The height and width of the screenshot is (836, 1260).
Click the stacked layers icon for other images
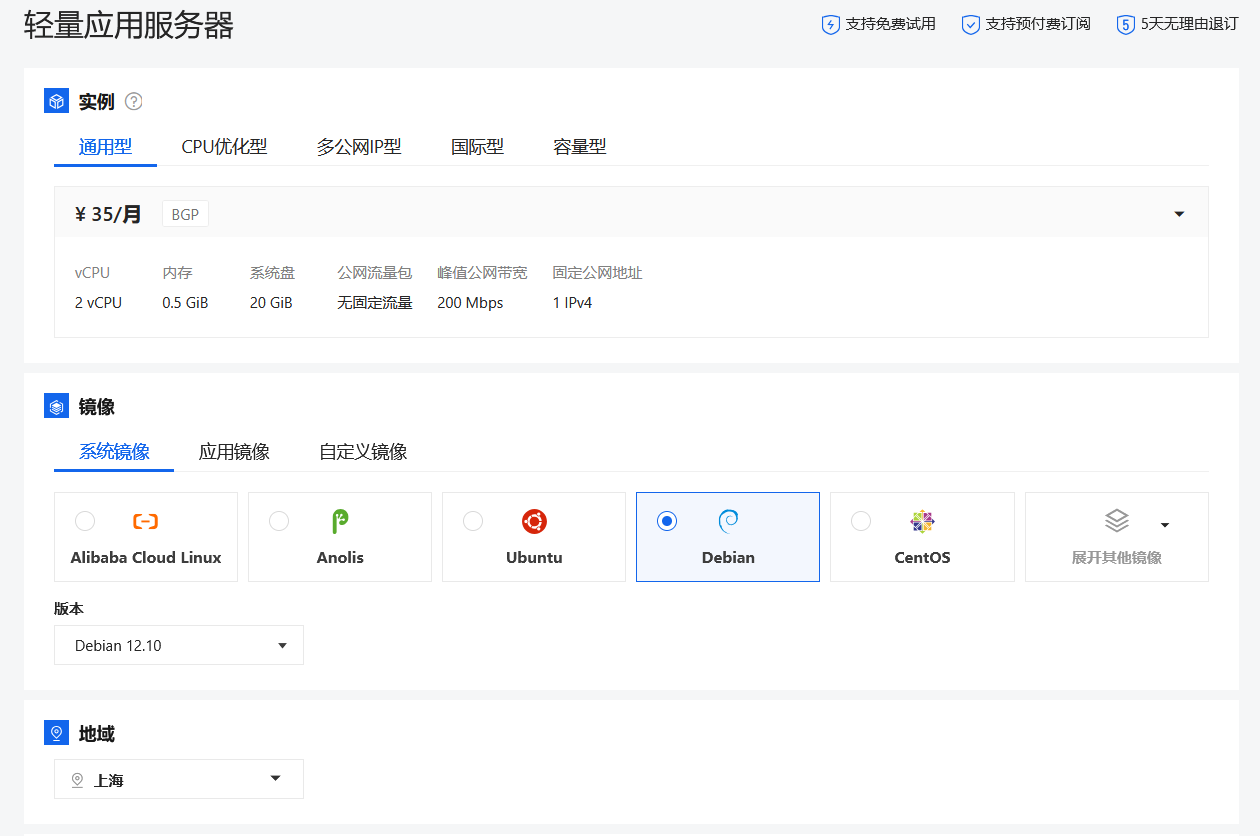click(1117, 521)
